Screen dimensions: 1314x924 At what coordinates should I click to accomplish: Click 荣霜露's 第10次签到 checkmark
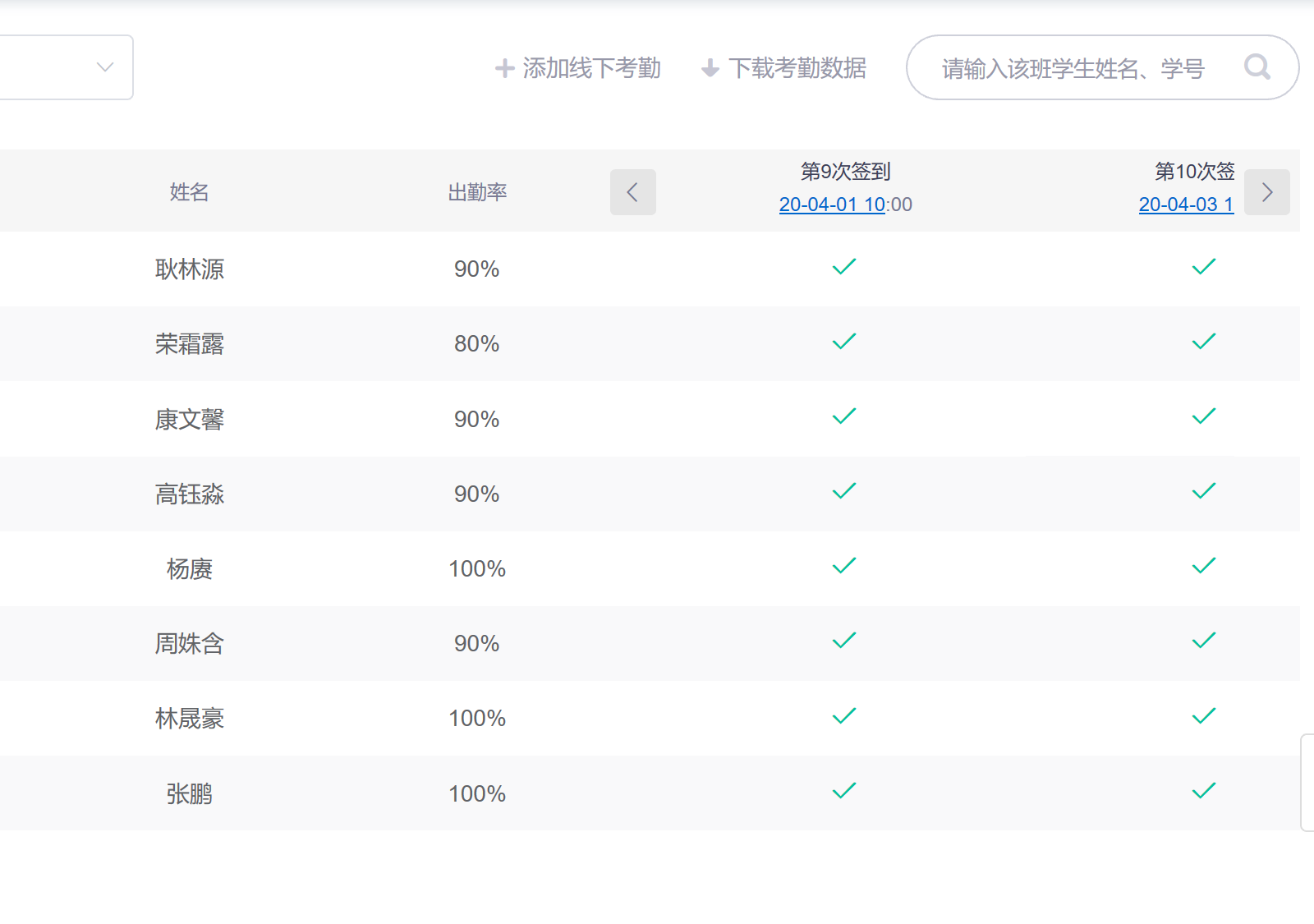pyautogui.click(x=1203, y=342)
